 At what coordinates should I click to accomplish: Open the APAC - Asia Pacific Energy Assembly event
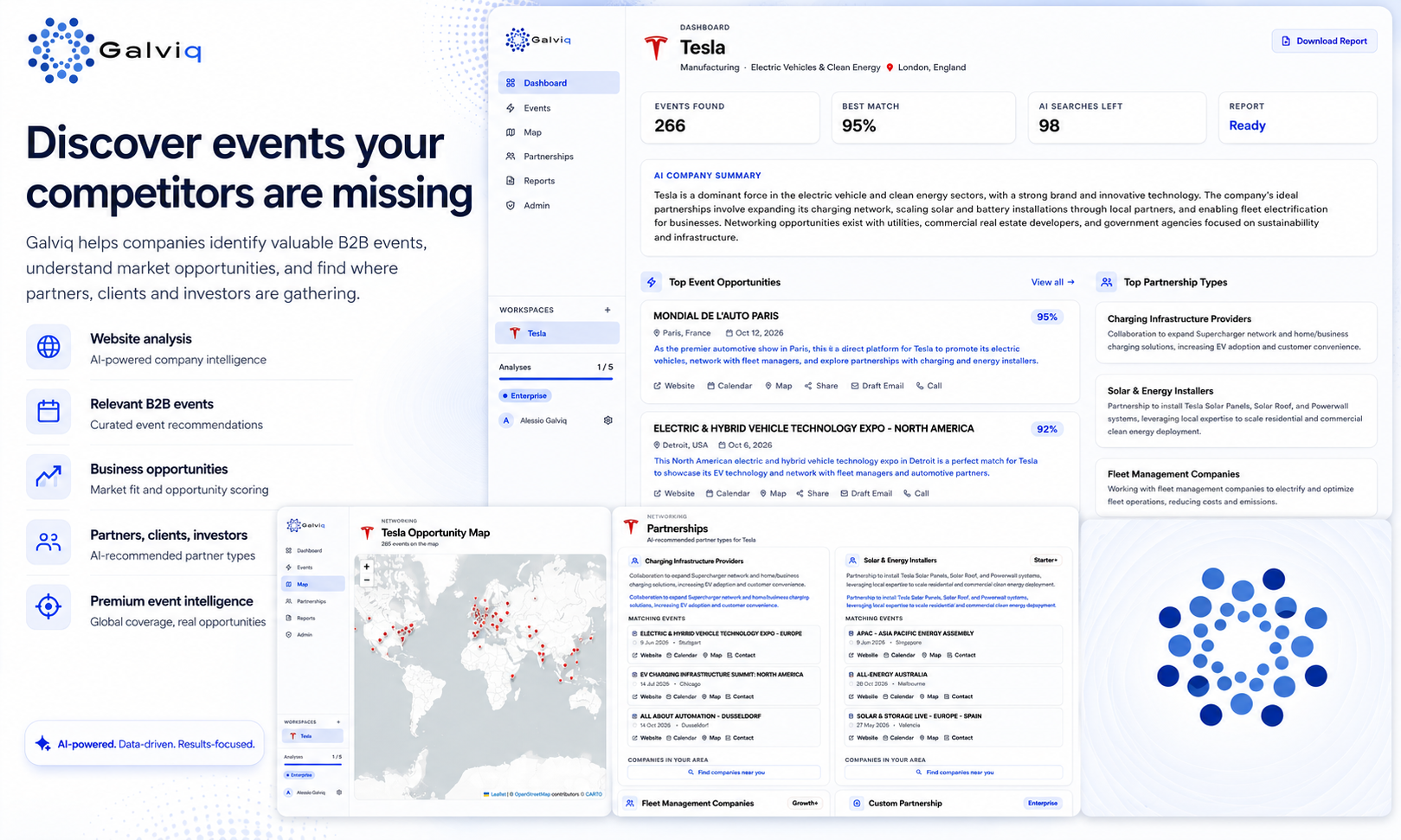954,644
